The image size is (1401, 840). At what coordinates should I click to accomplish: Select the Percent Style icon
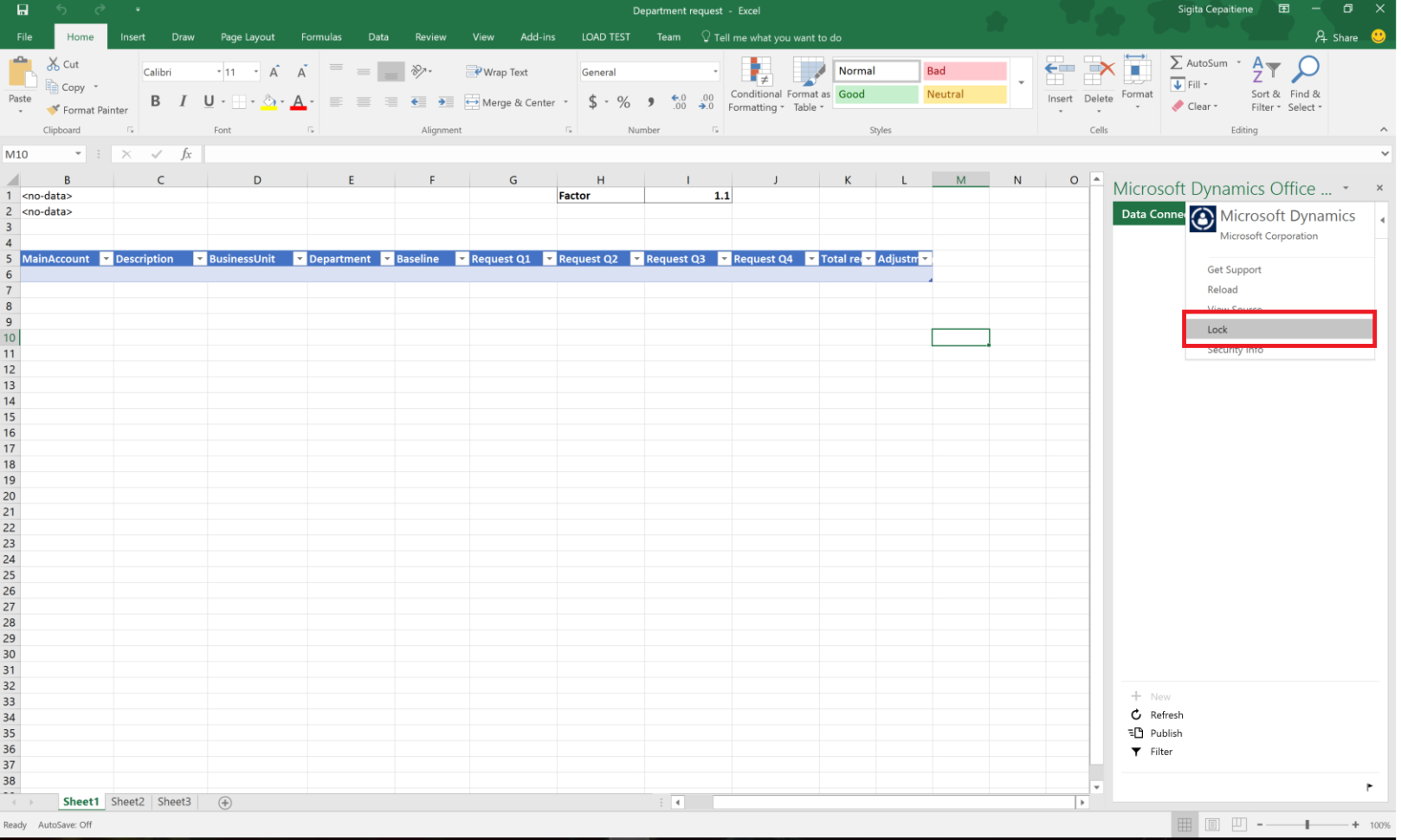click(x=623, y=102)
